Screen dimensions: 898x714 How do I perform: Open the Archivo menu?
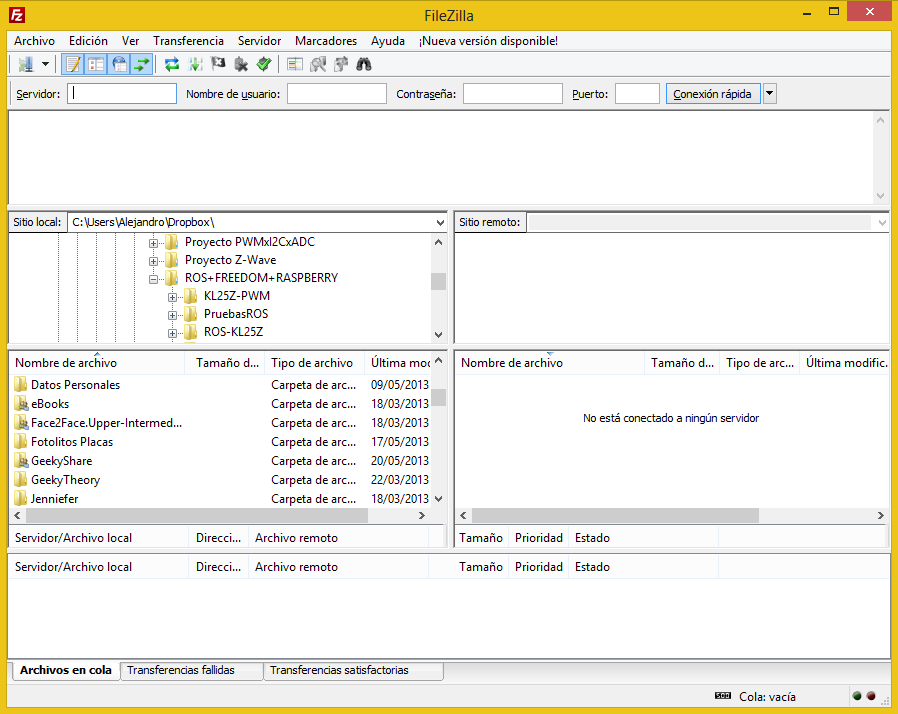(x=34, y=41)
